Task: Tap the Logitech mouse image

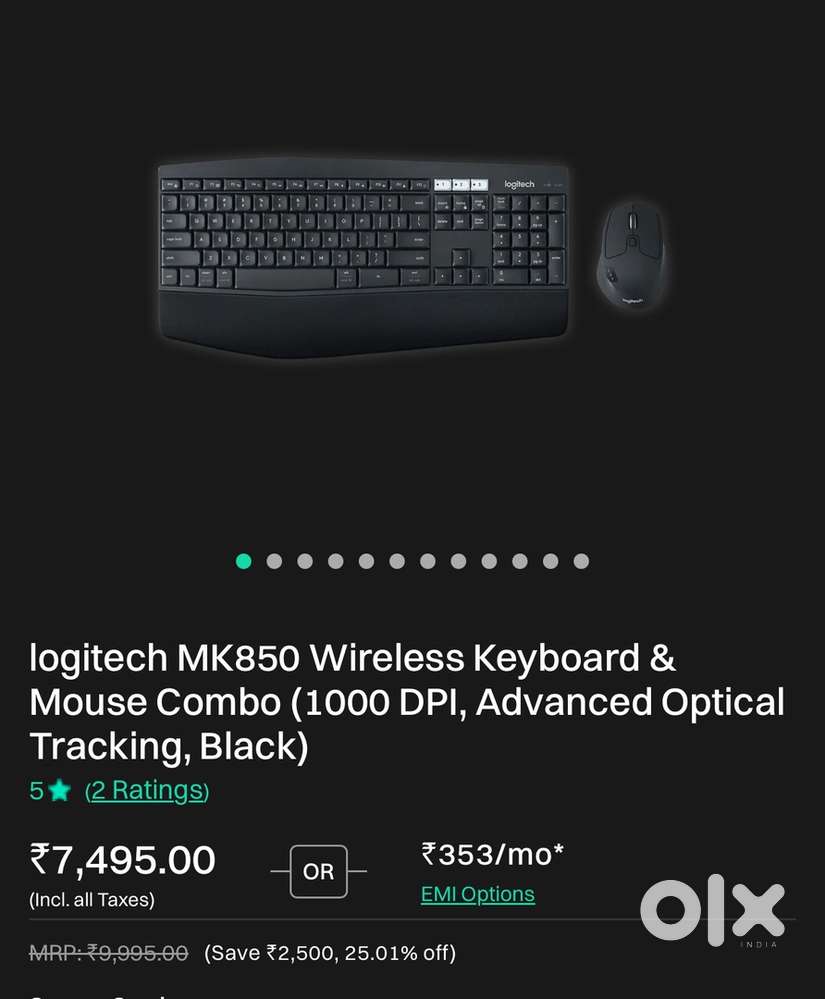Action: [631, 256]
